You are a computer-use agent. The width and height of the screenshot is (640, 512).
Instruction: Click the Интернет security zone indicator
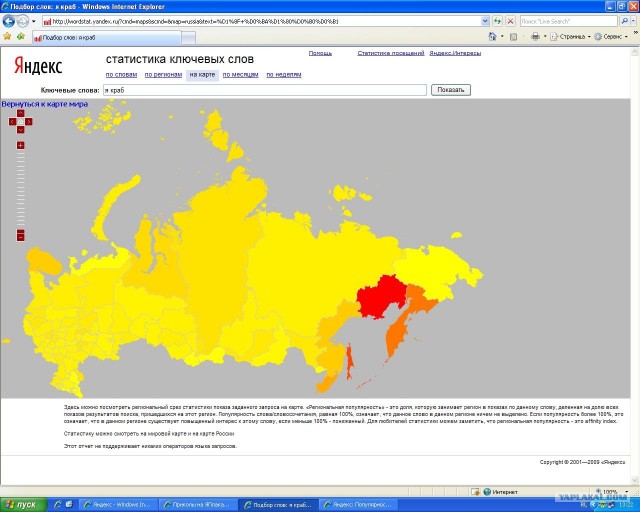[500, 492]
